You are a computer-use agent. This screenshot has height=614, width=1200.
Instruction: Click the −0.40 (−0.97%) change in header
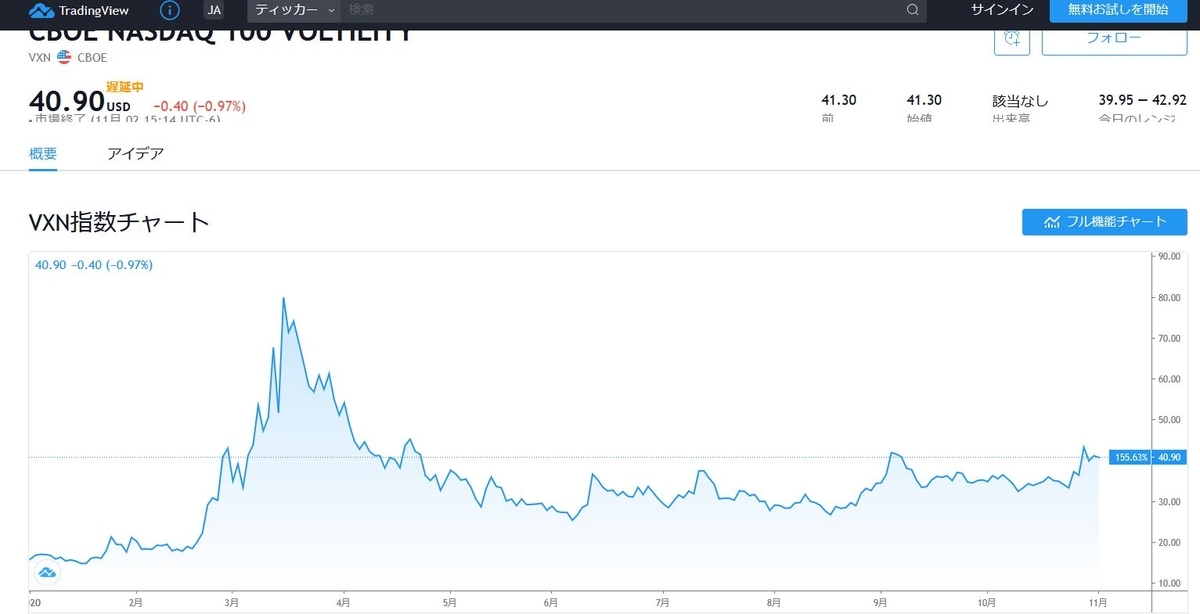(199, 106)
